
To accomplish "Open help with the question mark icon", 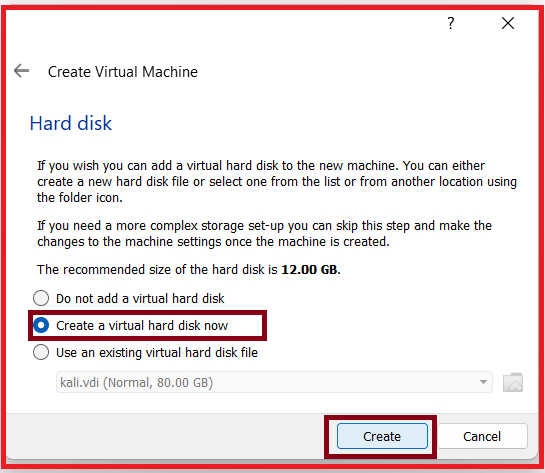I will pos(450,23).
